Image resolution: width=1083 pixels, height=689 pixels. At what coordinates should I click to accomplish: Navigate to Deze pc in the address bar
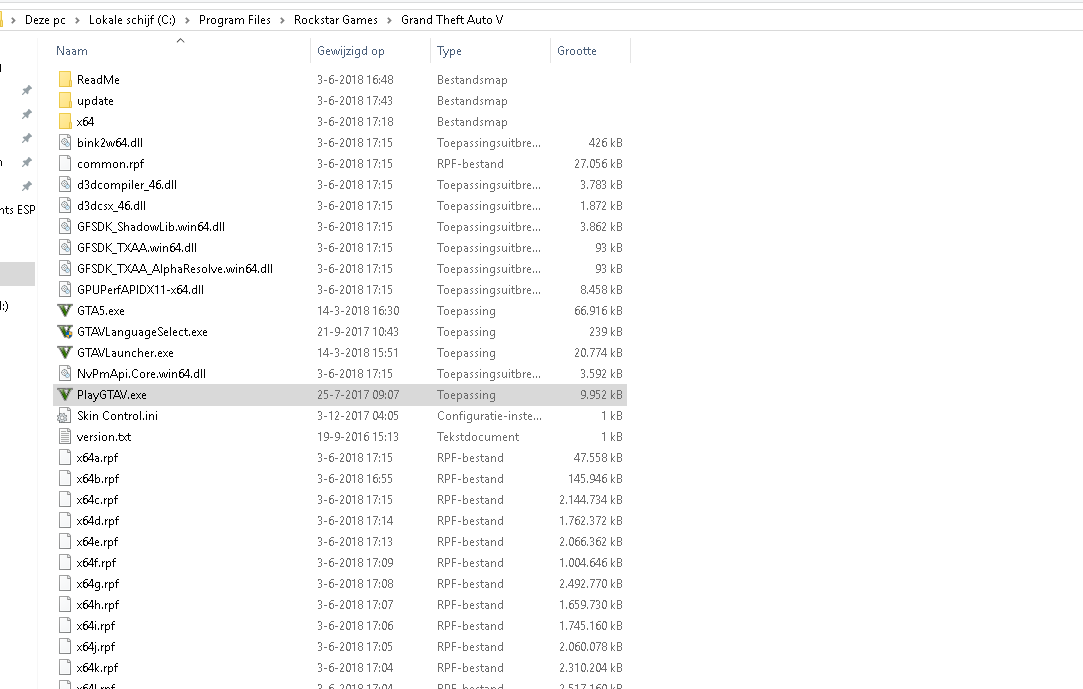(x=45, y=20)
